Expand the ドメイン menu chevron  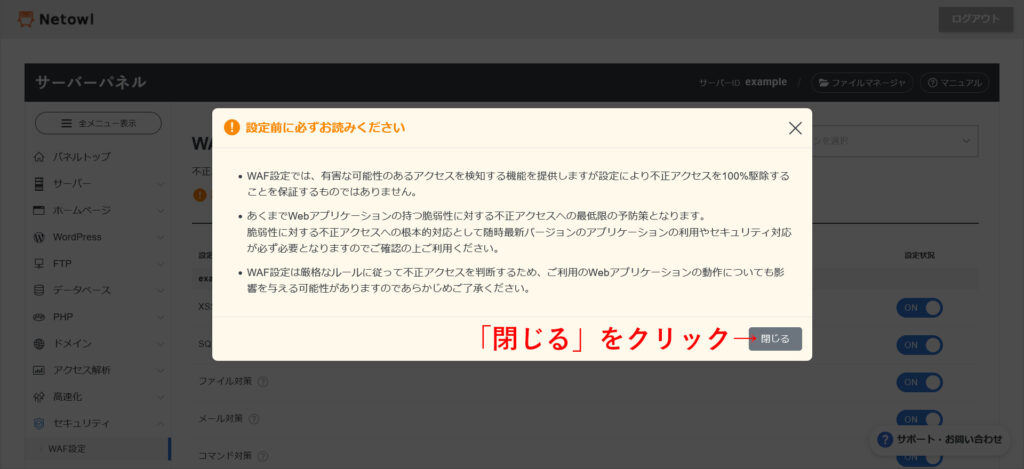[x=161, y=344]
